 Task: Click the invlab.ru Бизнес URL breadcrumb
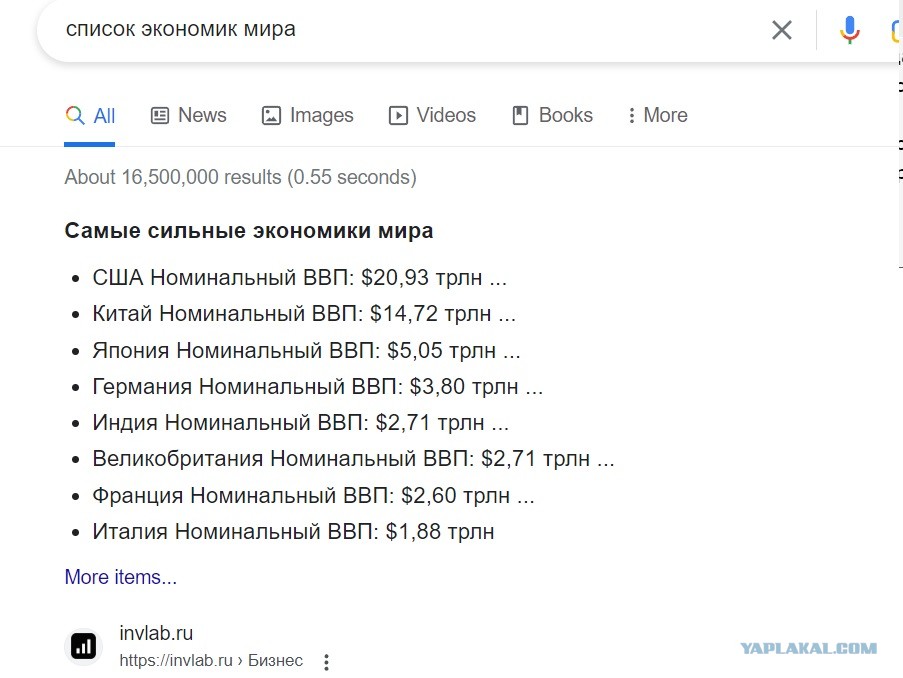click(x=211, y=661)
